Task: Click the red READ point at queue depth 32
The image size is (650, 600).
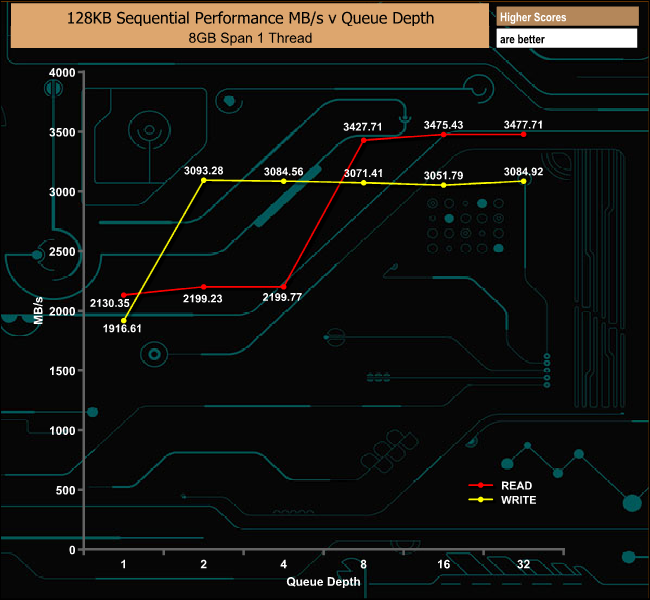Action: 524,134
